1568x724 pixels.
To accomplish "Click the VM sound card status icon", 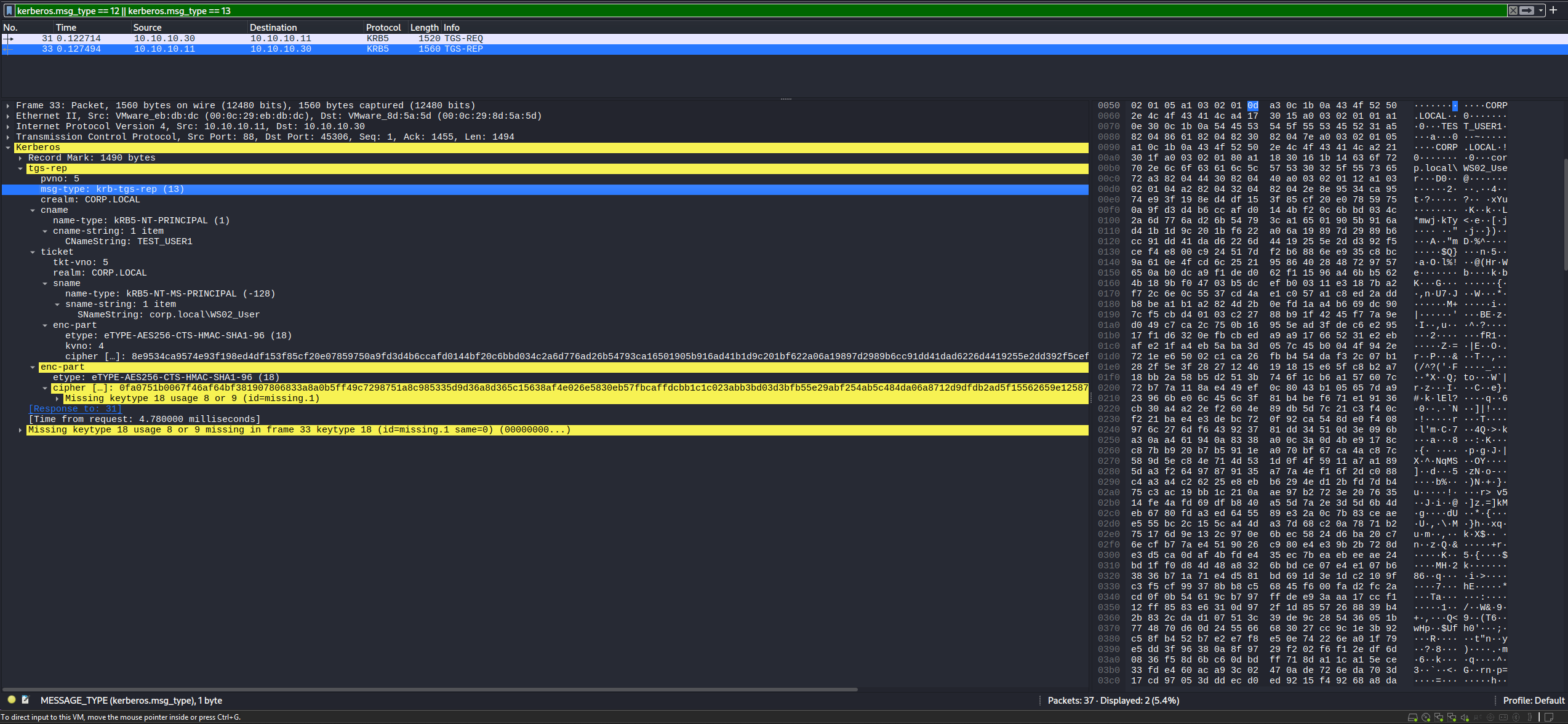I will pyautogui.click(x=1465, y=717).
